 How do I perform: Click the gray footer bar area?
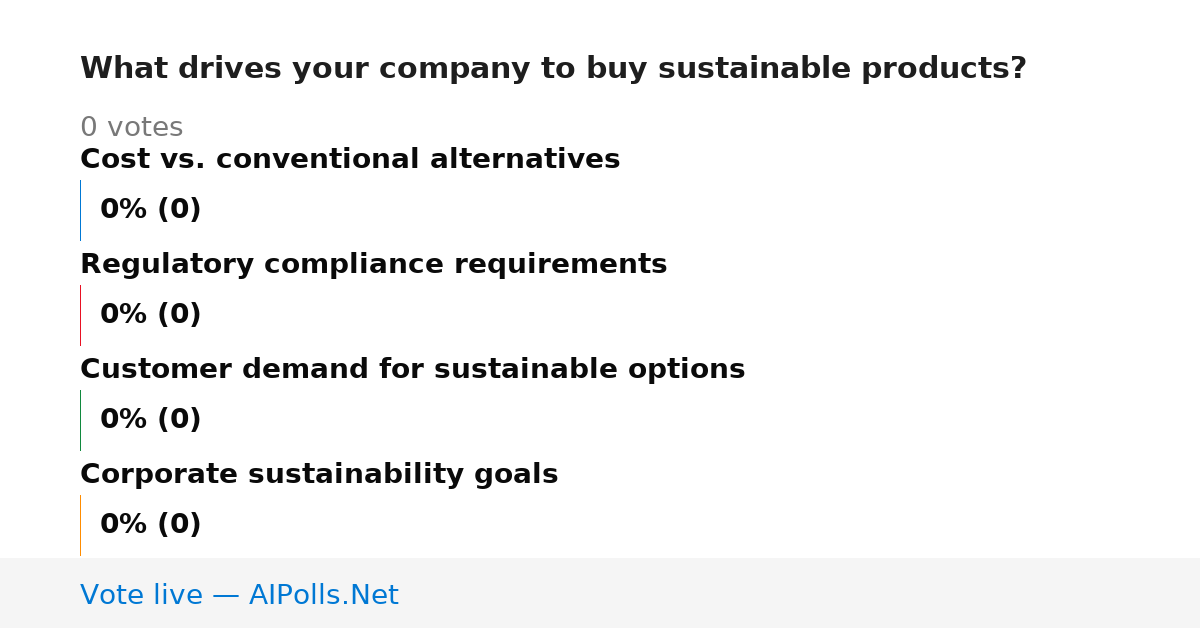(x=600, y=593)
